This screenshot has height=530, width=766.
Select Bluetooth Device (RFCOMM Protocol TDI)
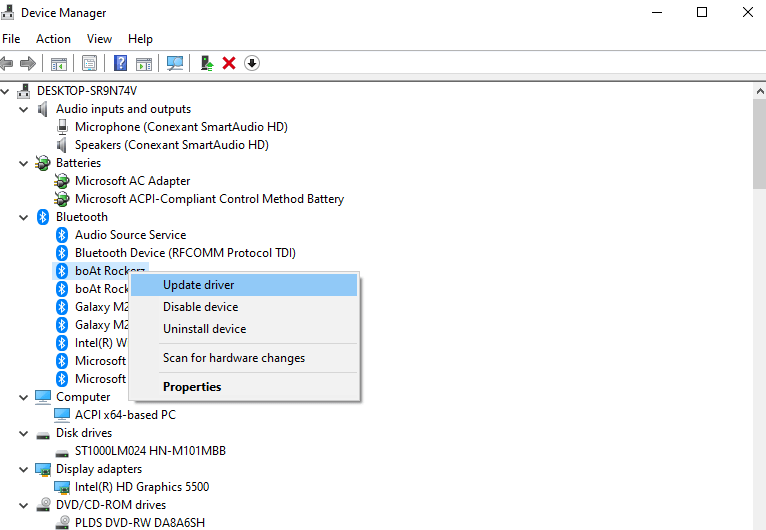[185, 253]
